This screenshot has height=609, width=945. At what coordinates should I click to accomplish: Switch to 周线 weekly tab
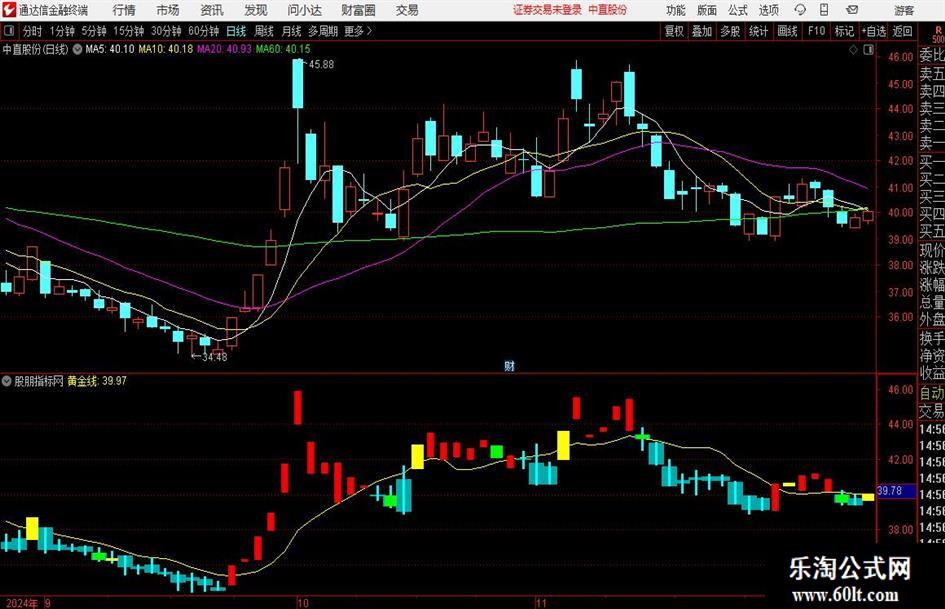(x=263, y=31)
